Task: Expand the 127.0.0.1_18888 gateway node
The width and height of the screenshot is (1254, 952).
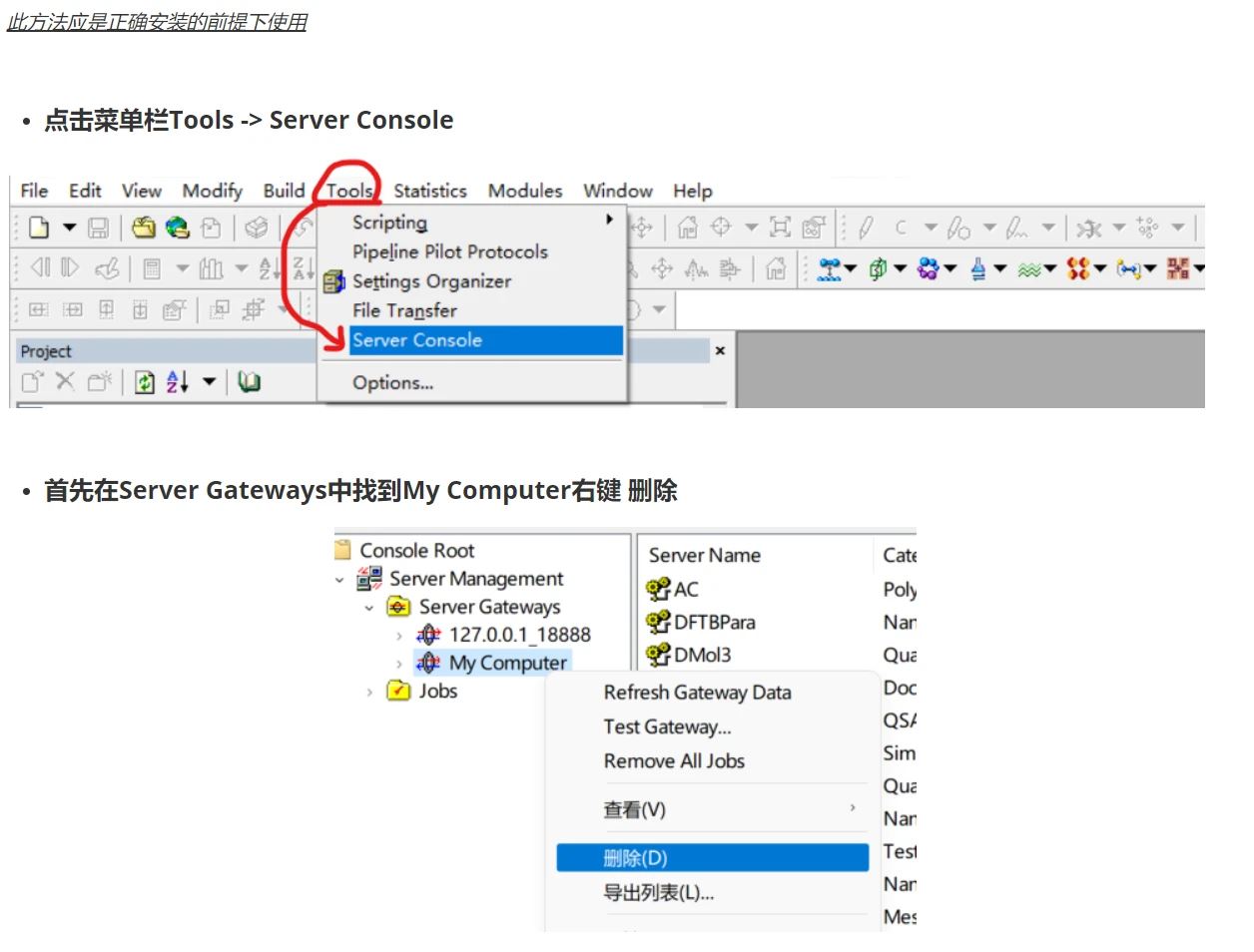Action: (399, 636)
